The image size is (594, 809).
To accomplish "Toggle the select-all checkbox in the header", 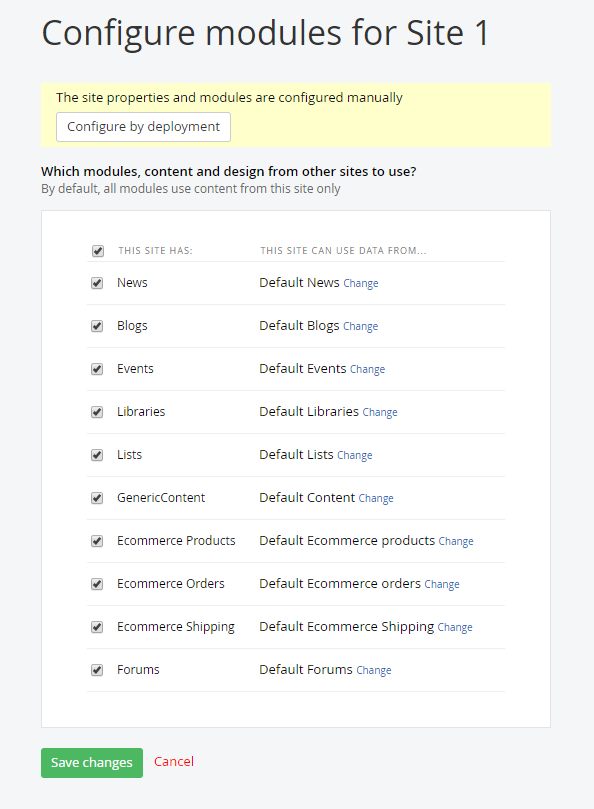I will [x=98, y=251].
